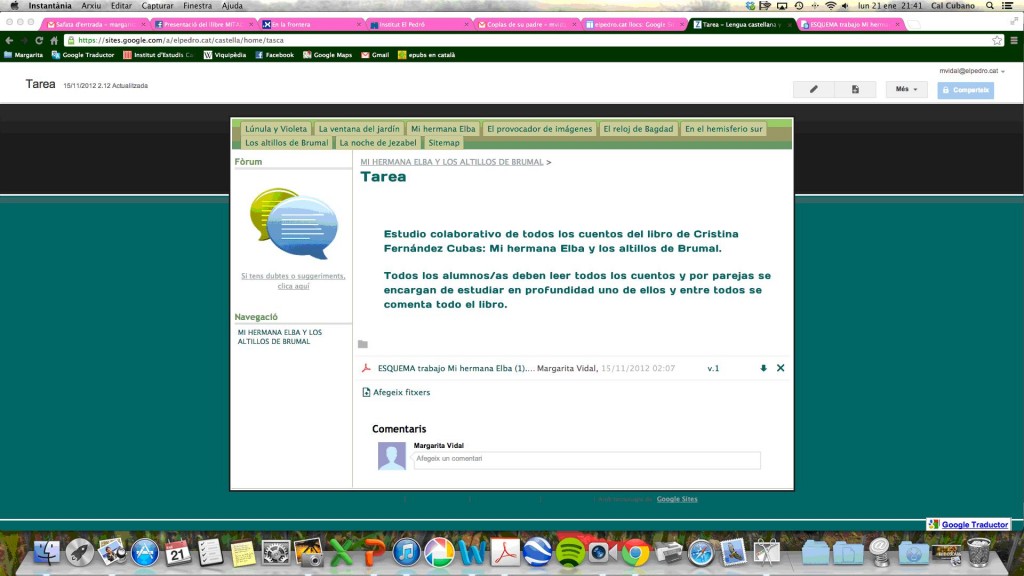This screenshot has width=1024, height=576.
Task: Open Spotify from the dock
Action: [x=570, y=551]
